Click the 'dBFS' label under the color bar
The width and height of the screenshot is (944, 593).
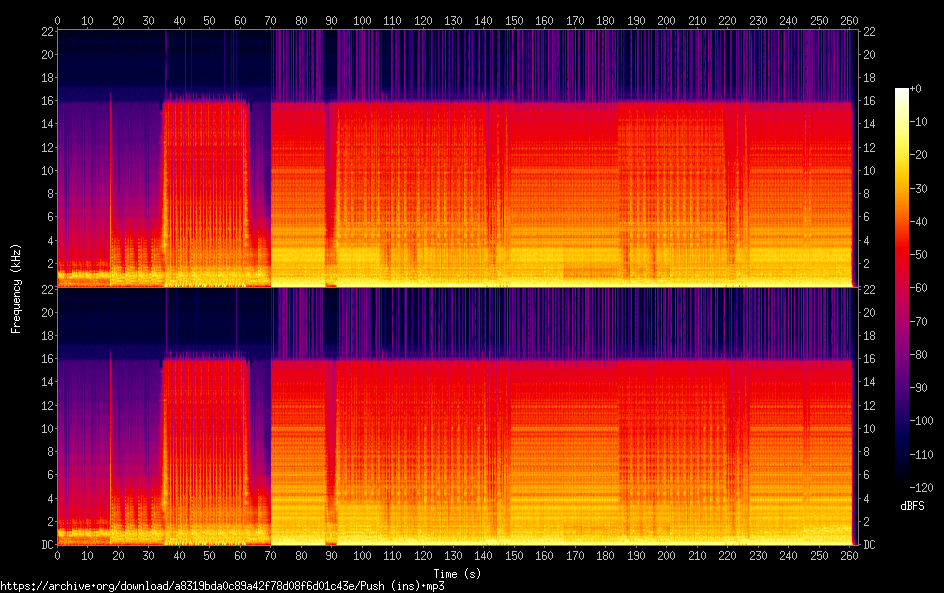click(911, 506)
